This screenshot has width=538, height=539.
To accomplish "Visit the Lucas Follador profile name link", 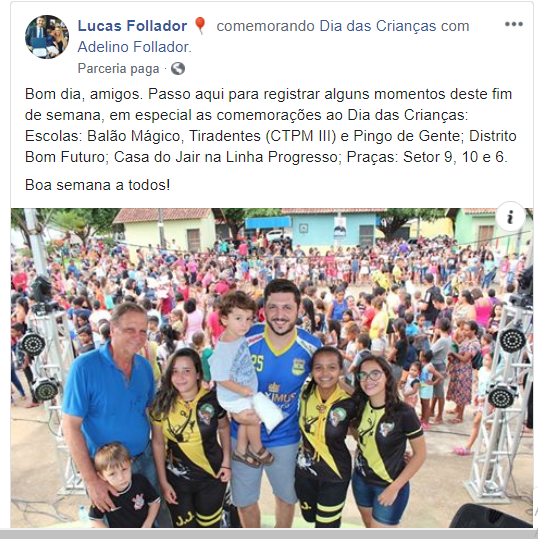I will (132, 26).
